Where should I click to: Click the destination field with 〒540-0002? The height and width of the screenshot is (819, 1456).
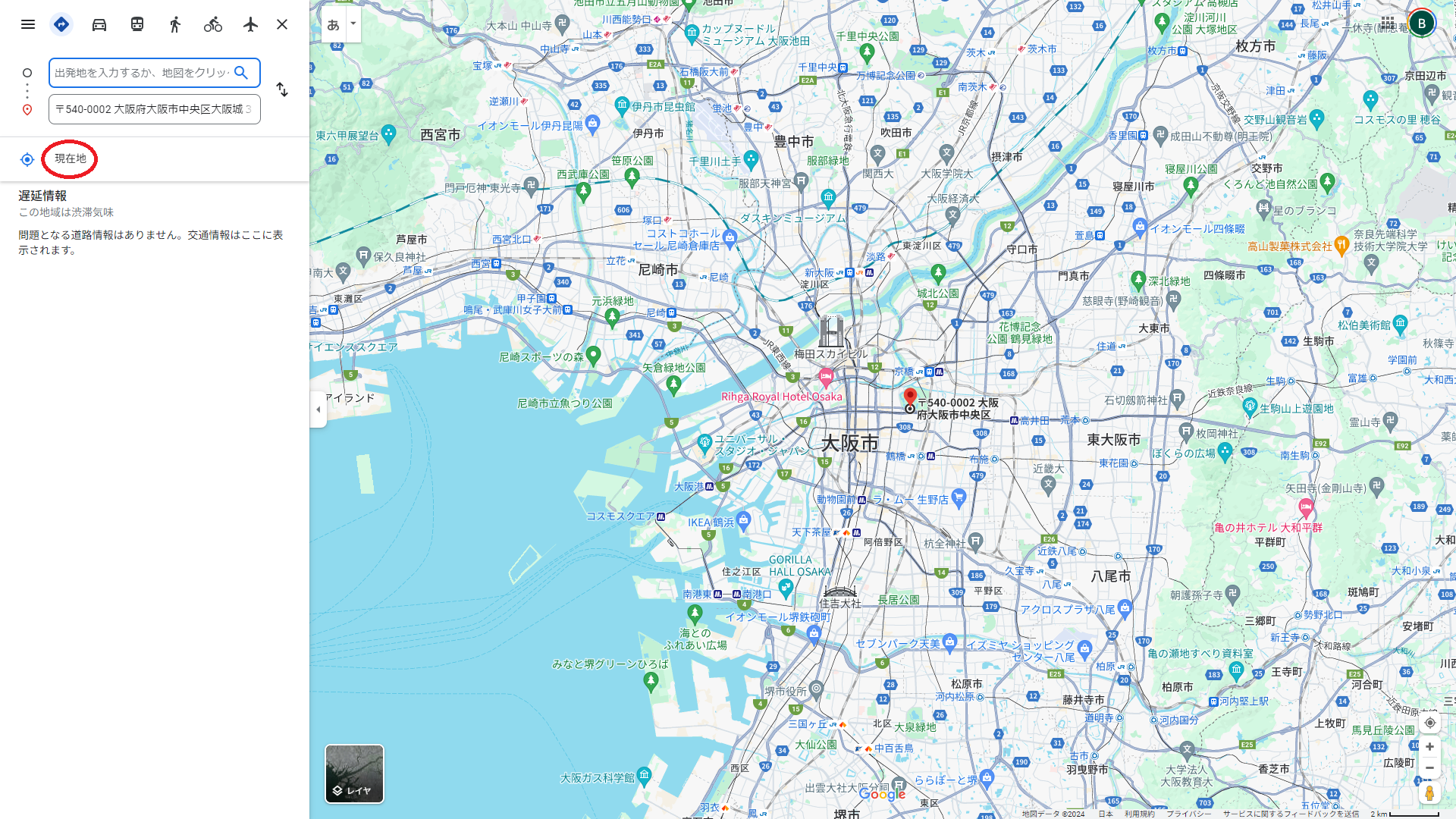tap(155, 109)
